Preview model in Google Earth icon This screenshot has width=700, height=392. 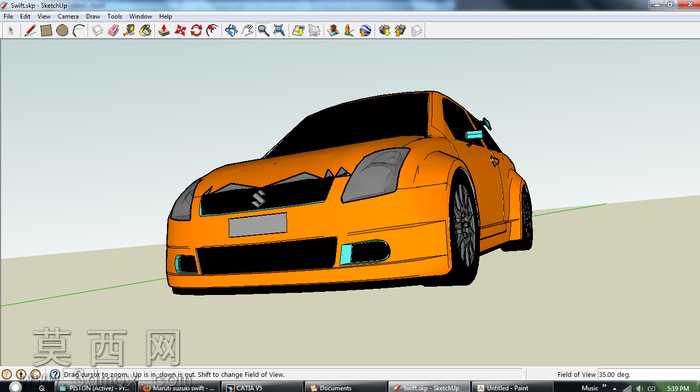pyautogui.click(x=365, y=30)
